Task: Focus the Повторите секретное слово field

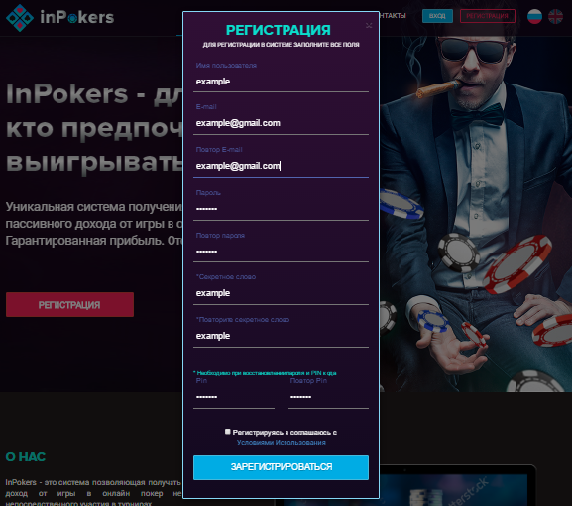Action: [281, 336]
